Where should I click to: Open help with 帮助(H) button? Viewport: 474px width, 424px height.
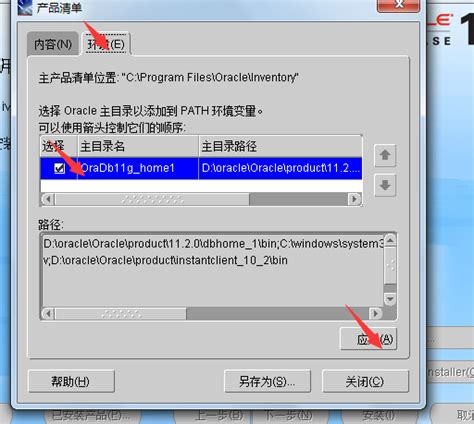coord(71,381)
